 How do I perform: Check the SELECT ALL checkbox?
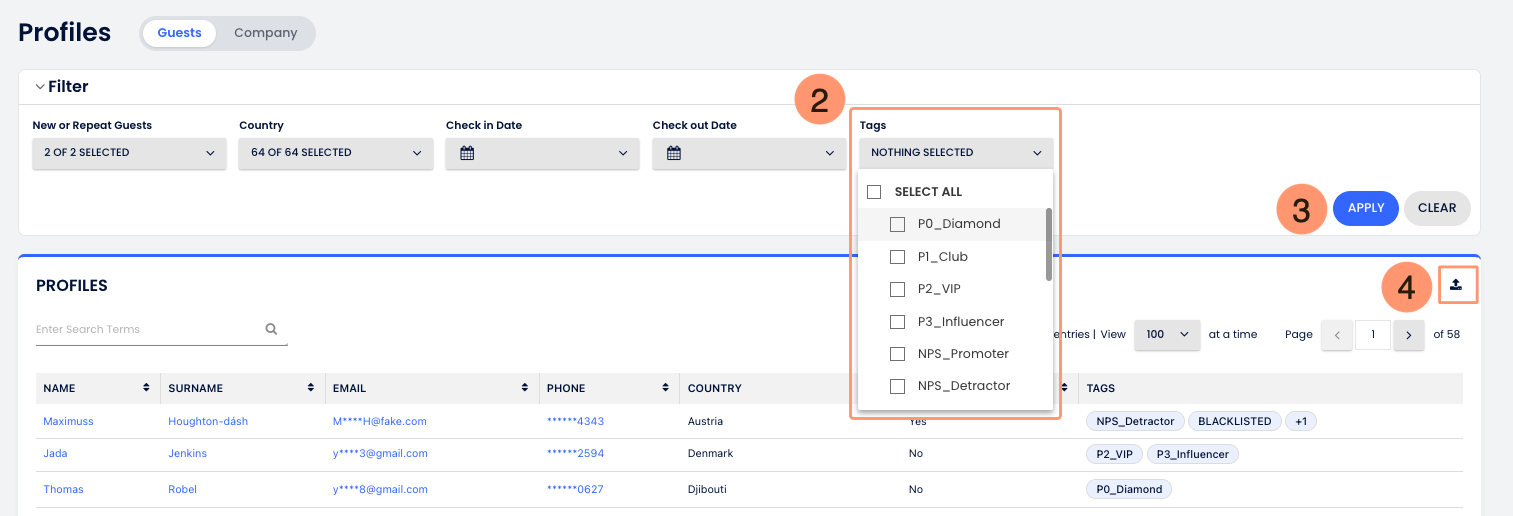(874, 192)
